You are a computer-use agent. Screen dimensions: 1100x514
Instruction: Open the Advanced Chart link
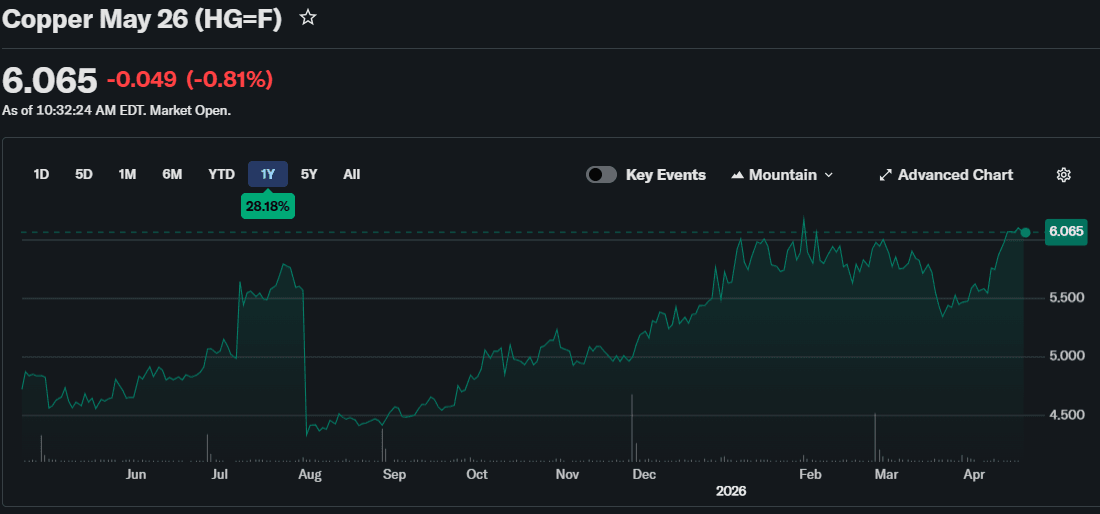coord(955,175)
